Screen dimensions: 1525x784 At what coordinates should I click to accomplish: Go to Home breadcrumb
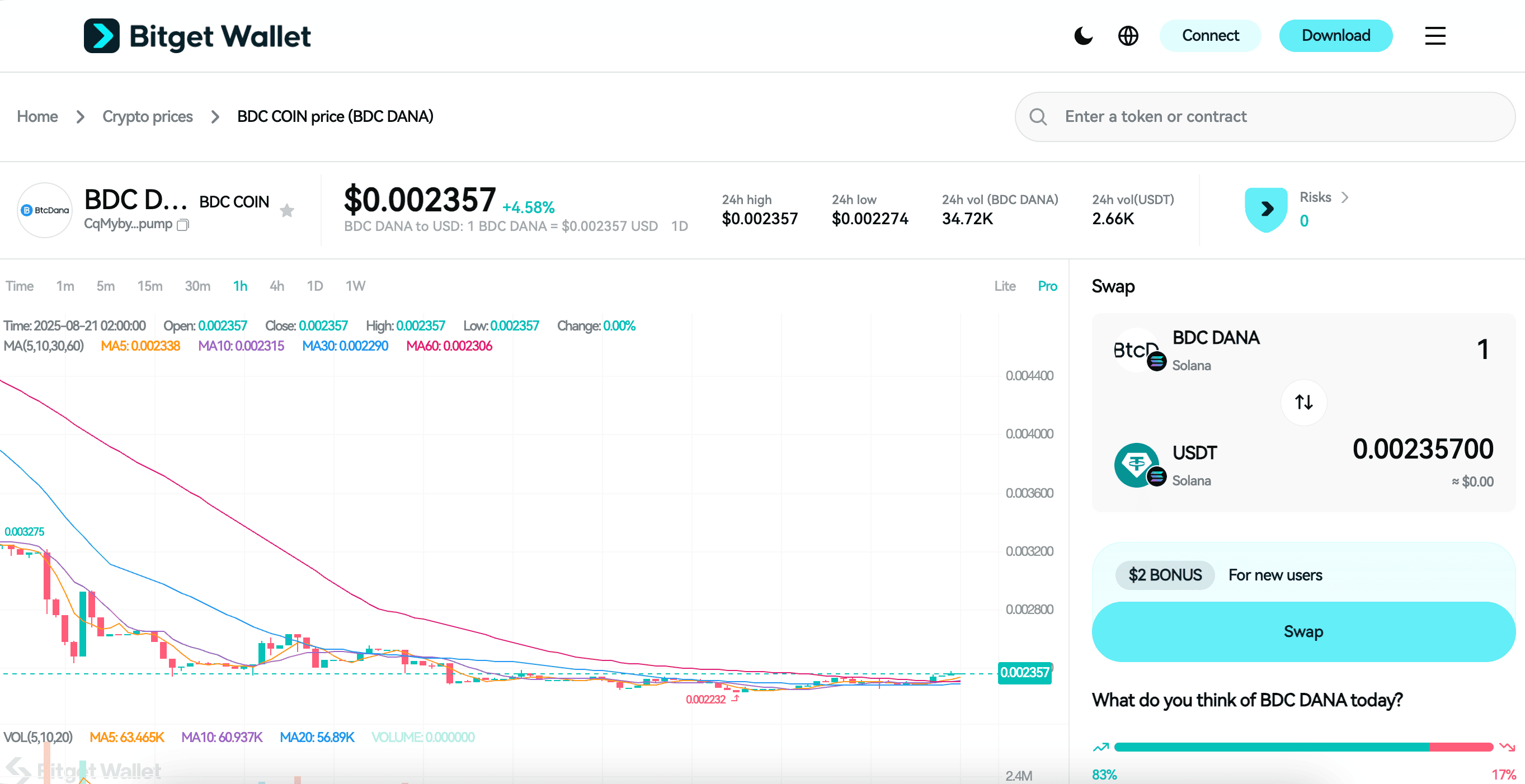(x=37, y=116)
